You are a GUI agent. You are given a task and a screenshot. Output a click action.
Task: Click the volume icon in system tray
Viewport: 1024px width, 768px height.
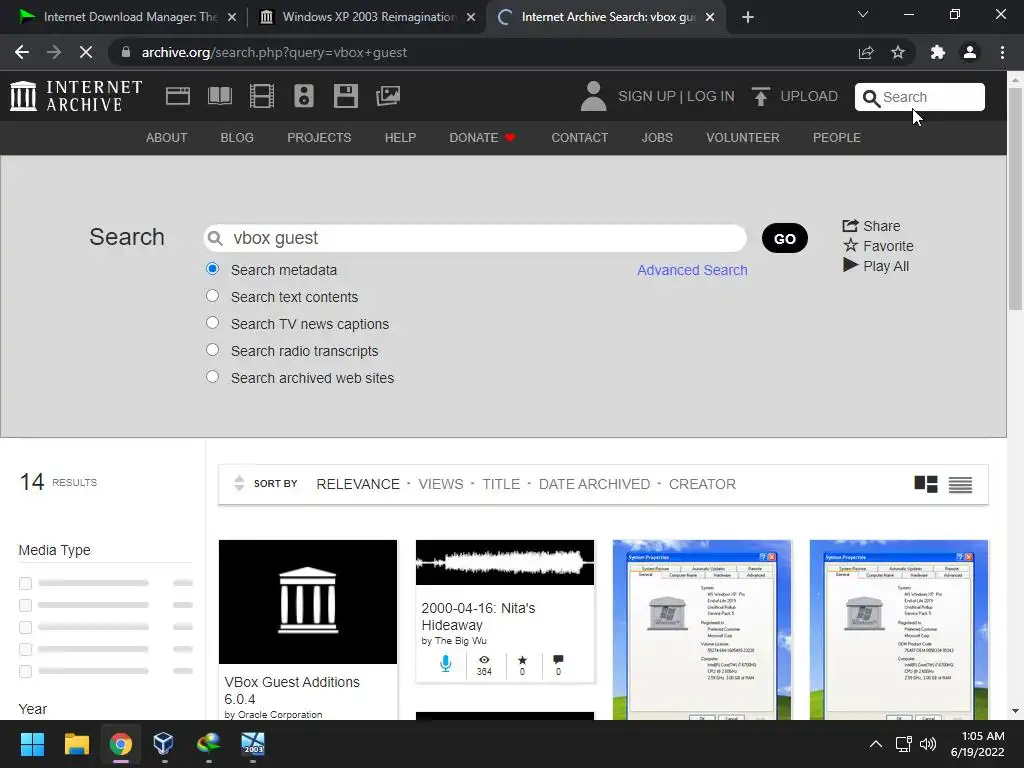(x=927, y=744)
